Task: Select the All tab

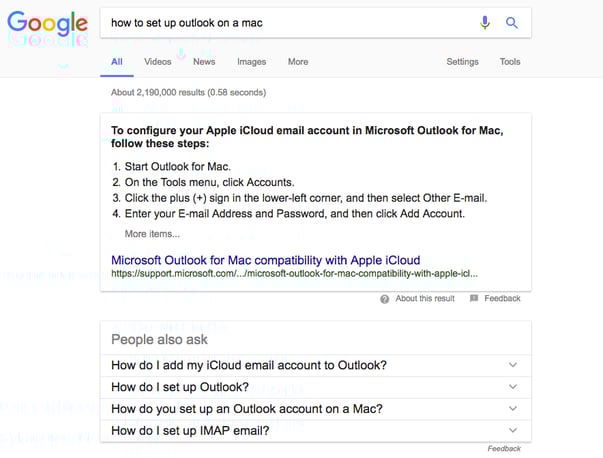Action: tap(117, 62)
